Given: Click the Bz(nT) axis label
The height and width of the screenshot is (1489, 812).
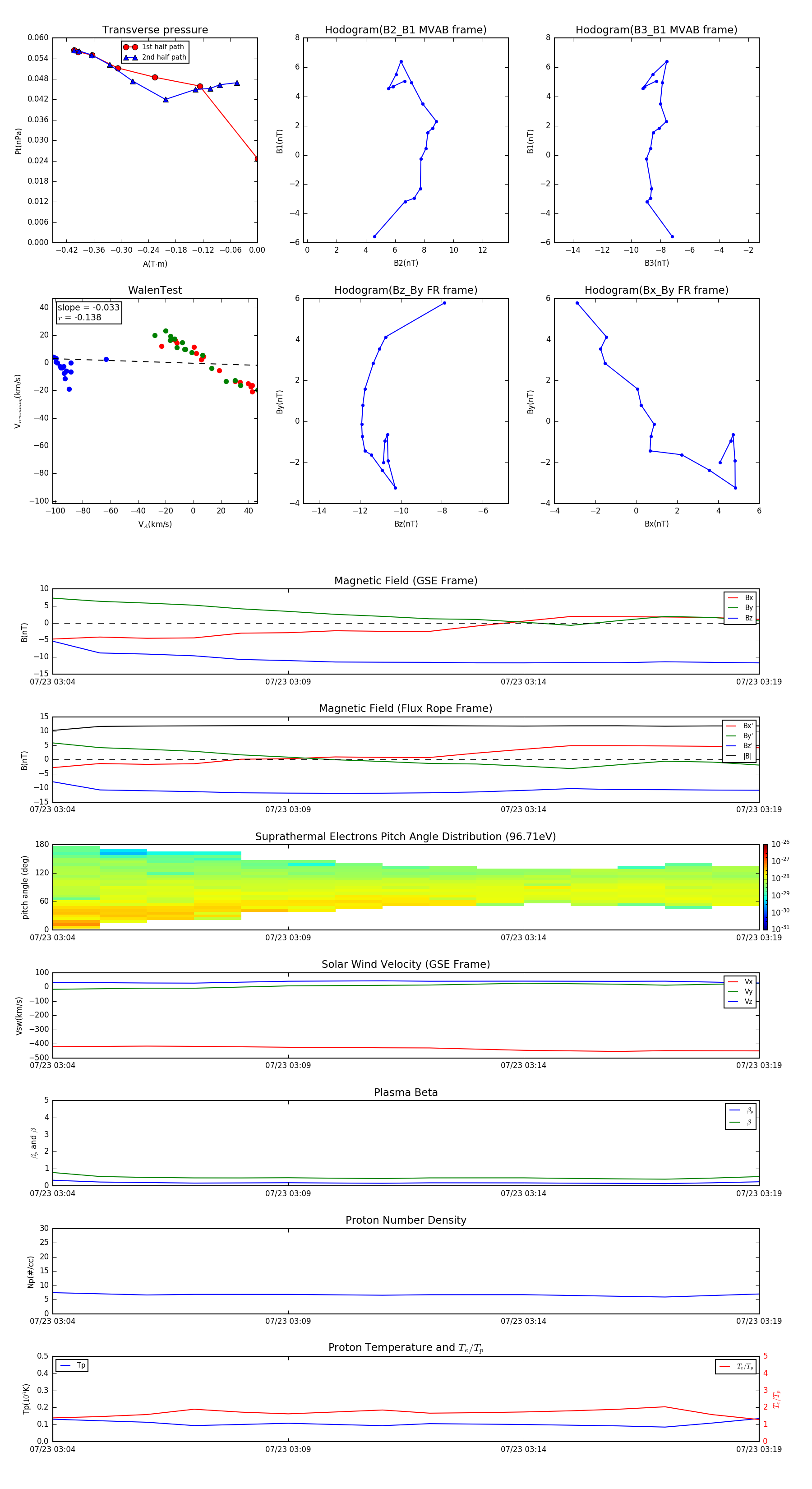Looking at the screenshot, I should pos(406,524).
